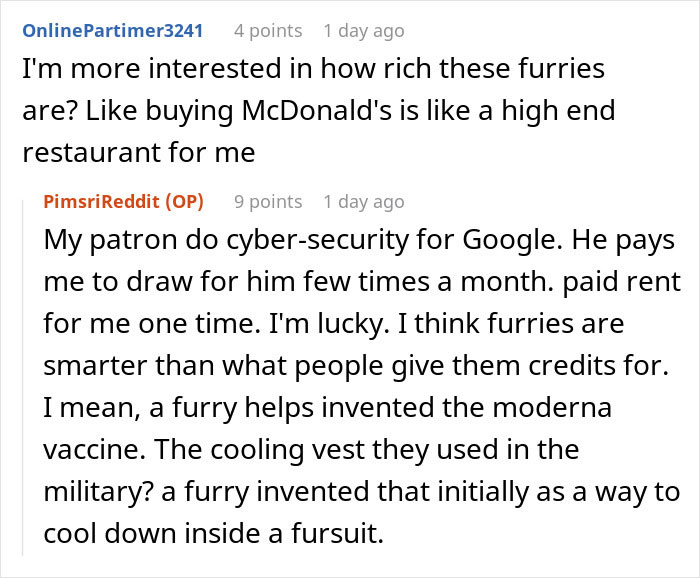
Task: Open OnlinePartimer3241's user profile
Action: 112,30
